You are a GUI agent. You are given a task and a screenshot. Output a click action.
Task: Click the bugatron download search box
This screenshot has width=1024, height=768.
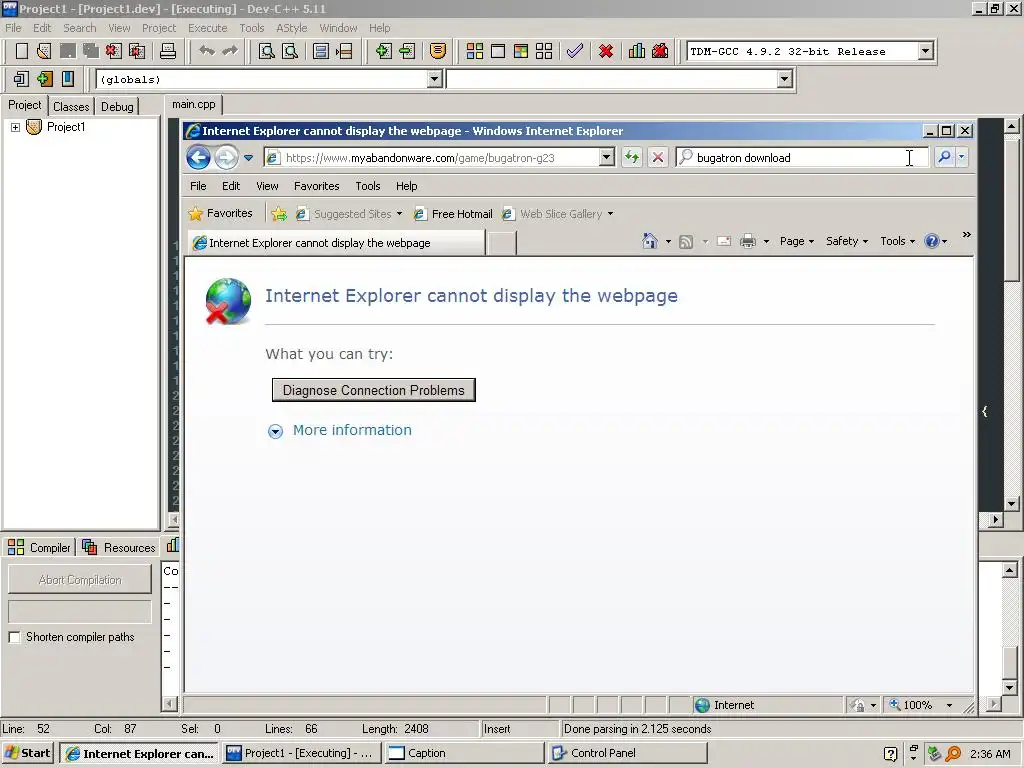tap(801, 157)
